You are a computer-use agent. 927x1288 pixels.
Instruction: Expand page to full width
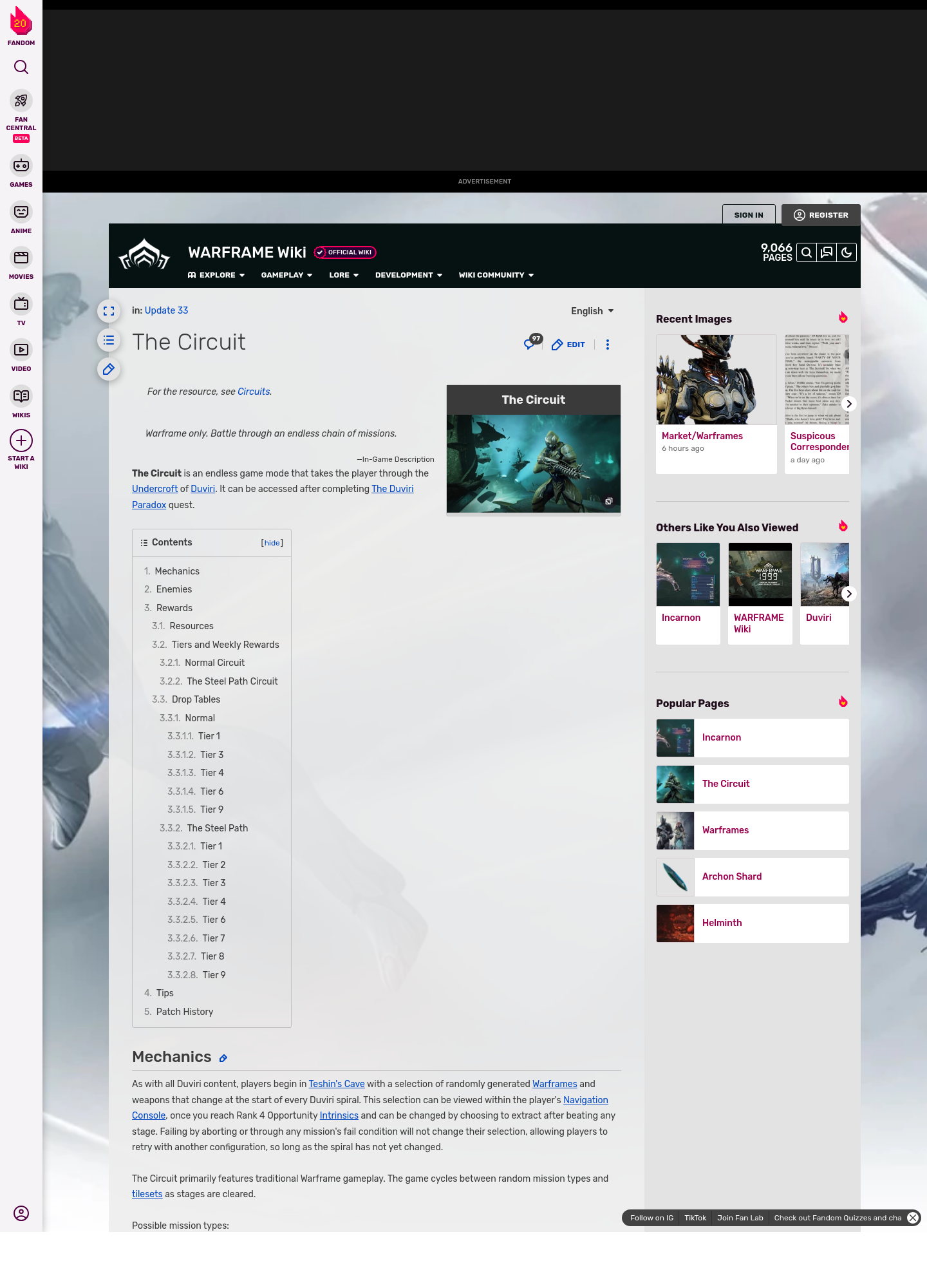[x=109, y=311]
